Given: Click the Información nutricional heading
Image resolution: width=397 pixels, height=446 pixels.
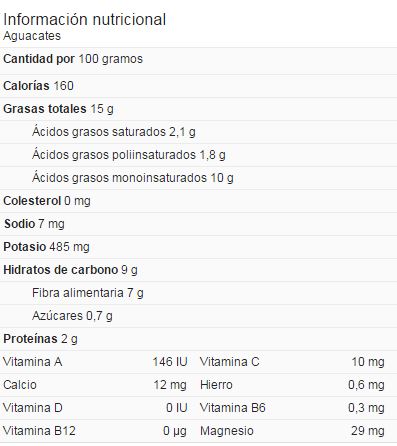Looking at the screenshot, I should [x=84, y=19].
